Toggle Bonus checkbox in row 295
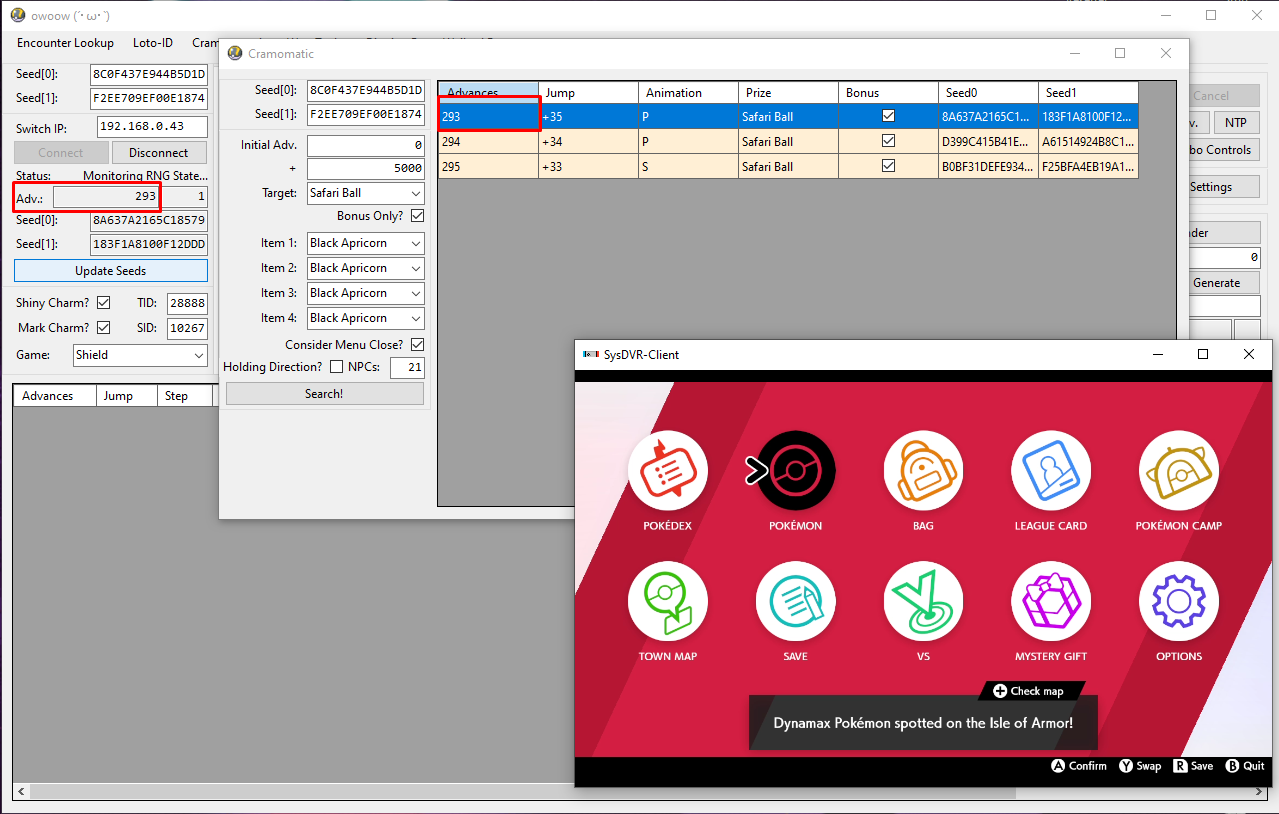Screen dimensions: 1279x814 pyautogui.click(x=888, y=166)
